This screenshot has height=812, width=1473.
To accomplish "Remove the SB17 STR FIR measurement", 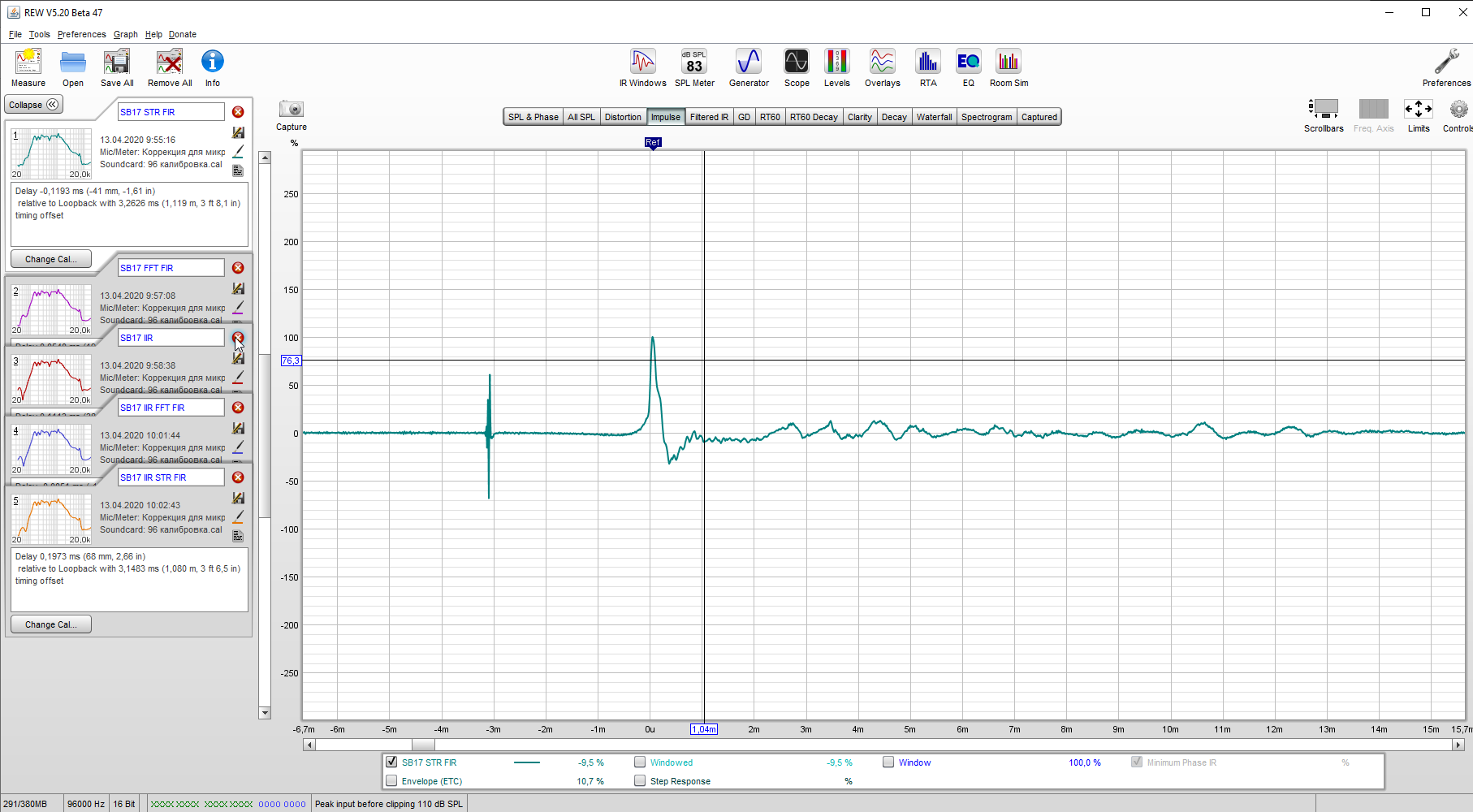I will coord(238,112).
